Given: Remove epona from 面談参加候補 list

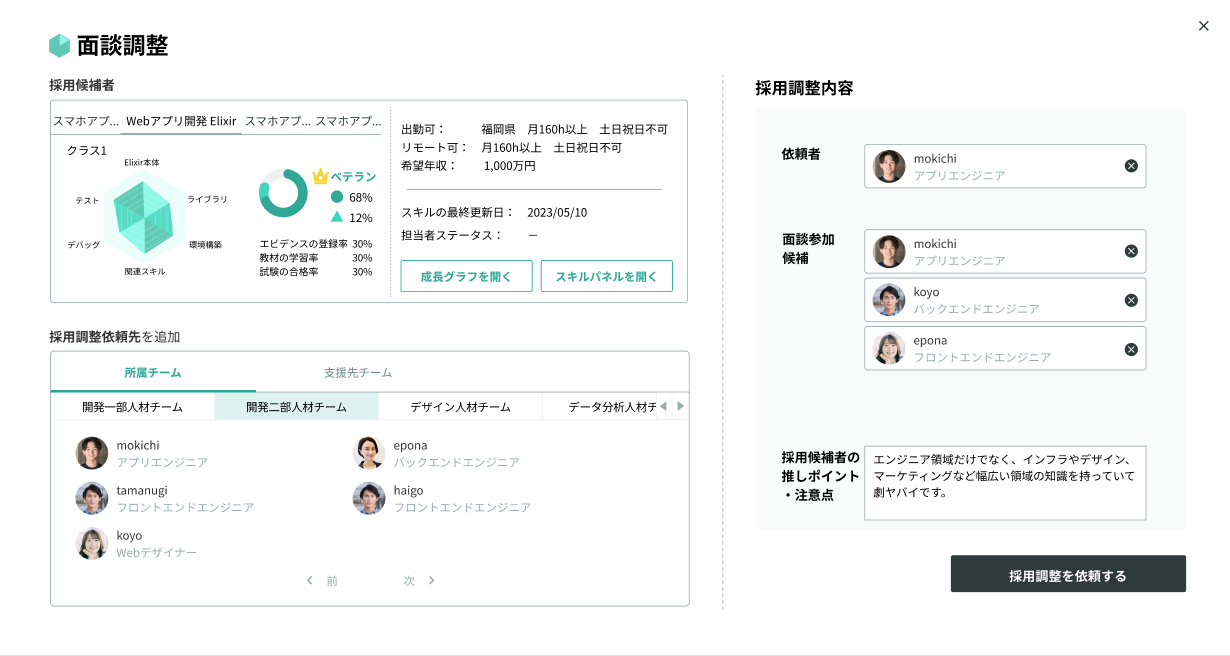Looking at the screenshot, I should [1131, 349].
